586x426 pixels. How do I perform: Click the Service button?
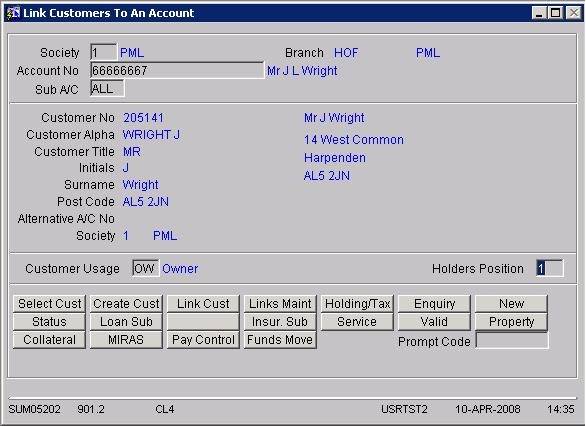click(x=357, y=321)
